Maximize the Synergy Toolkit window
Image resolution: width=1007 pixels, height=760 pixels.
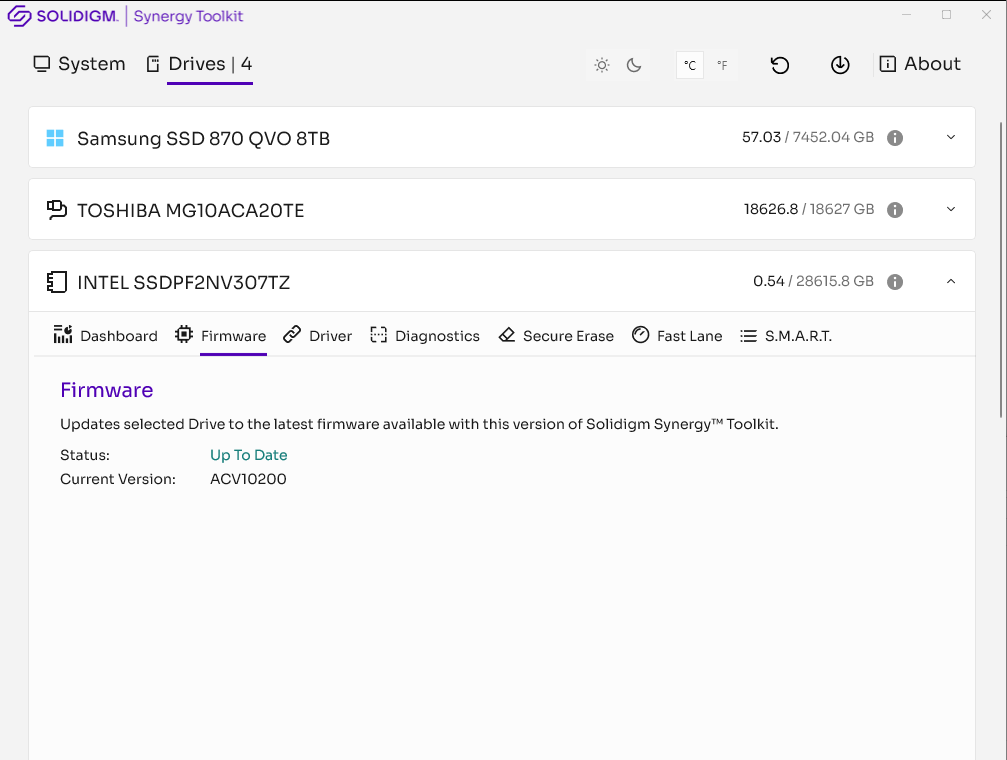[x=946, y=15]
